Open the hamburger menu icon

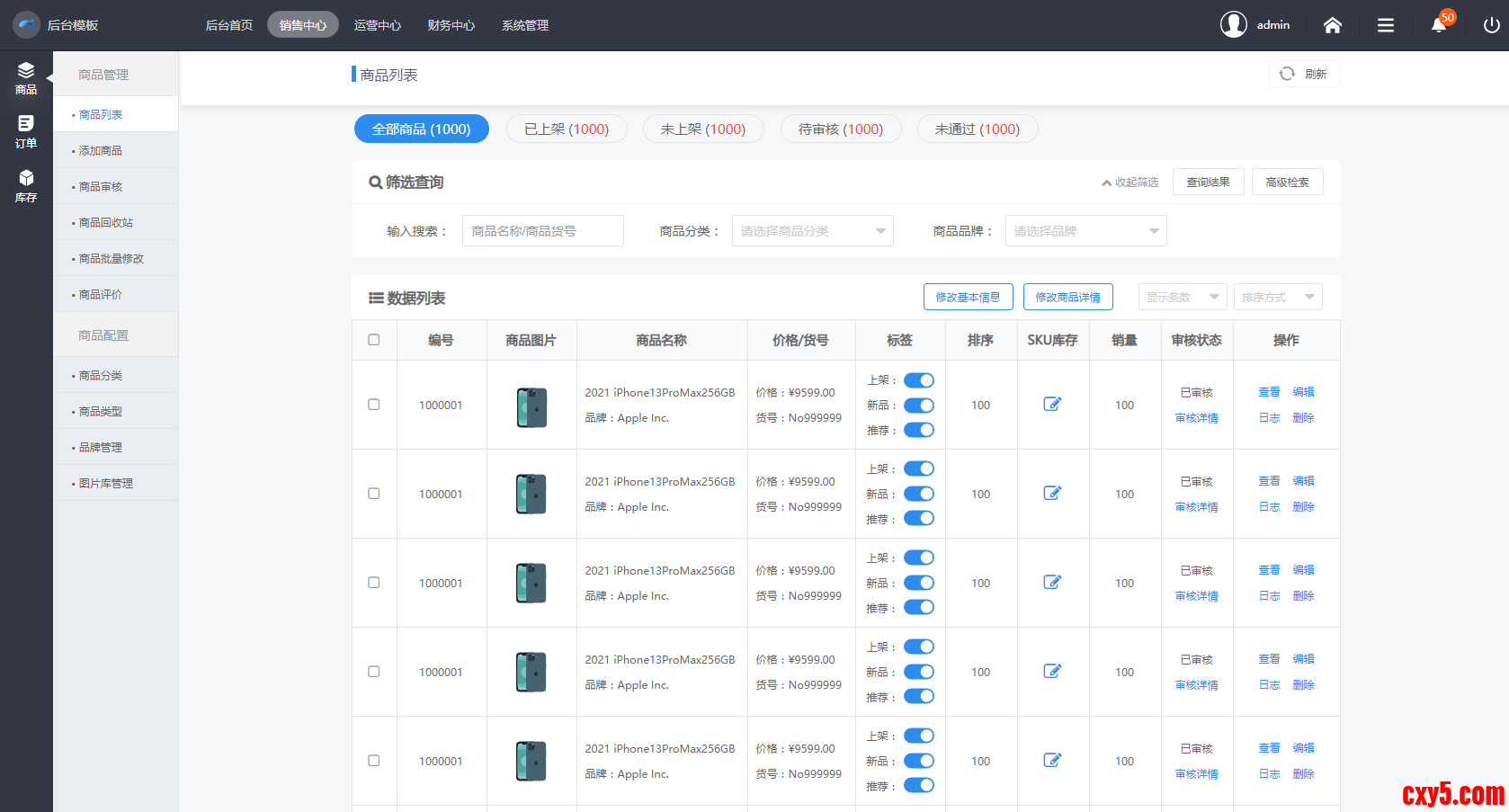[x=1385, y=25]
